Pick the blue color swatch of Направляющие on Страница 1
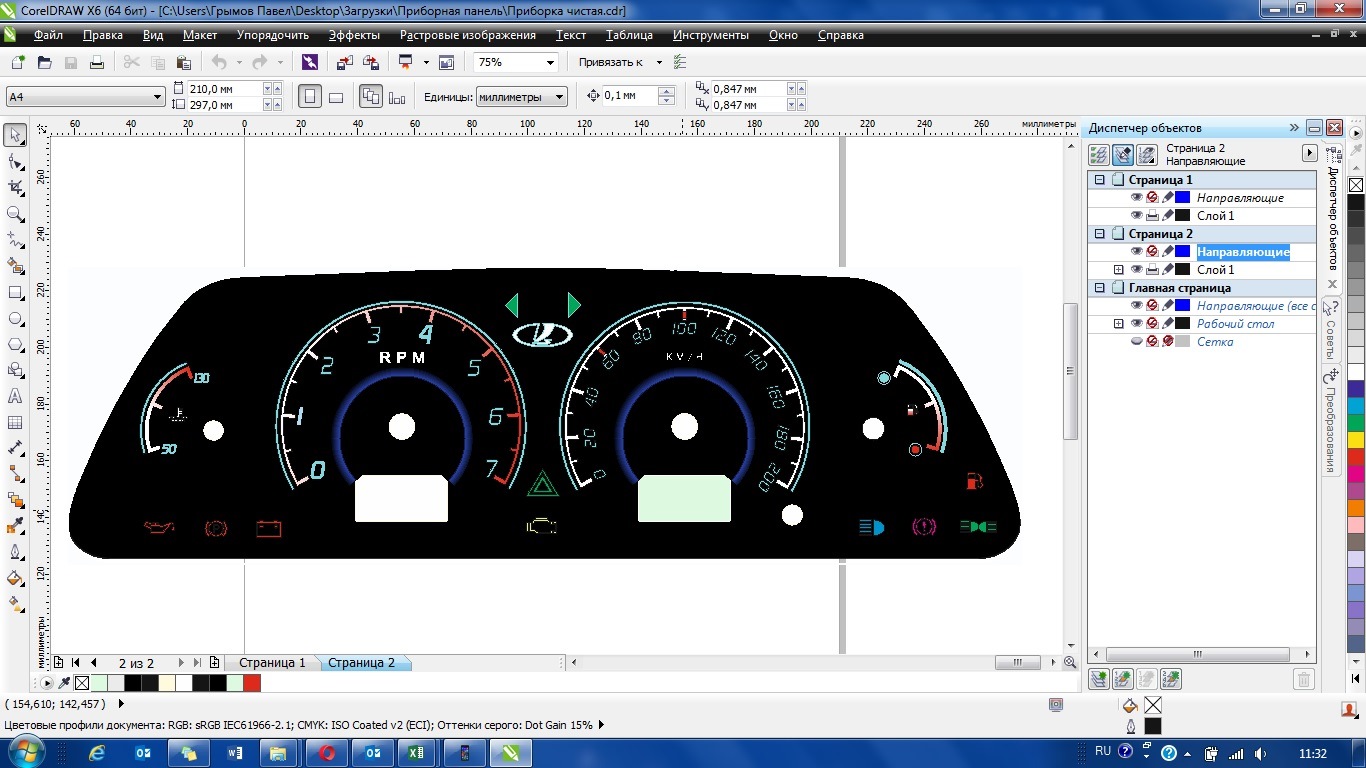Screen dimensions: 1366x768 1183,198
